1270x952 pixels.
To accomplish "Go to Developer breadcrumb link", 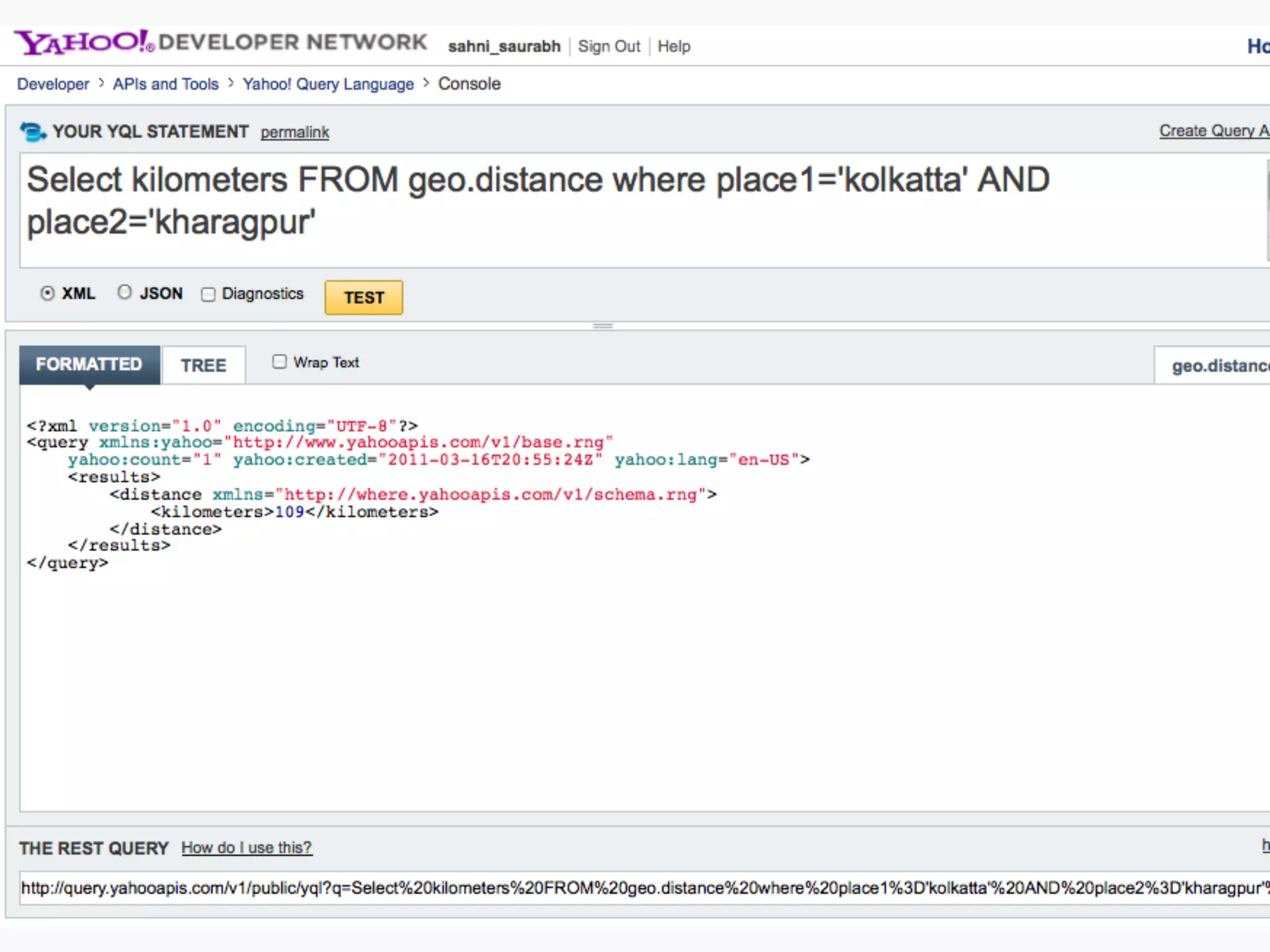I will click(53, 84).
